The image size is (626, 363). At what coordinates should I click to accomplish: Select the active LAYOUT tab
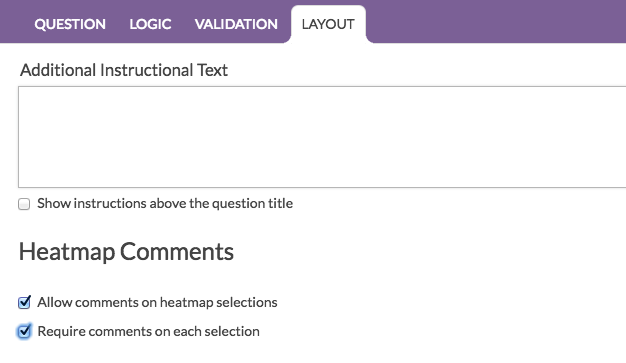[328, 24]
